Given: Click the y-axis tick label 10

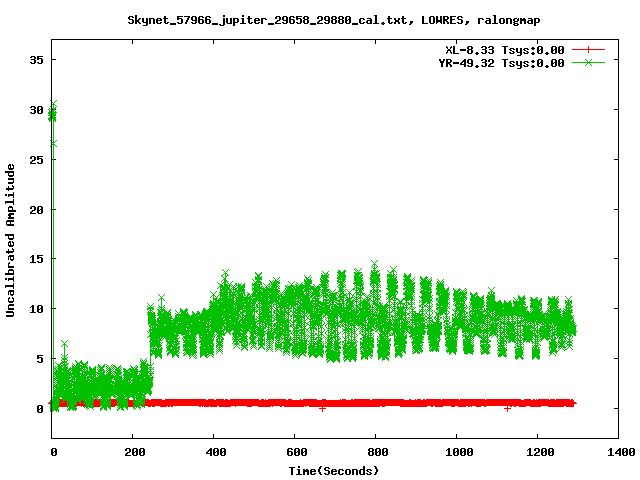Looking at the screenshot, I should coord(36,309).
